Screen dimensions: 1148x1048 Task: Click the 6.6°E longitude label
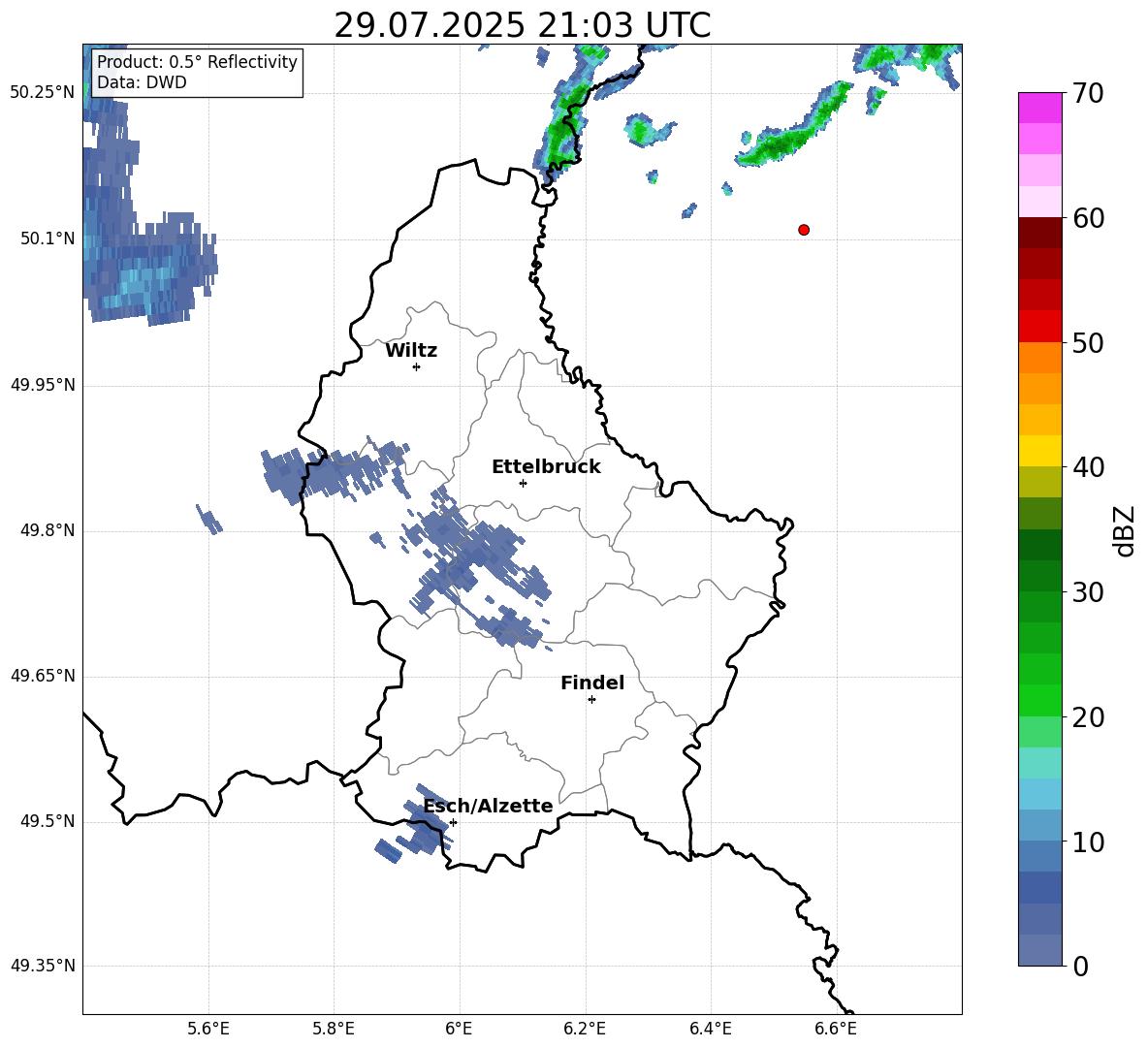click(x=836, y=1029)
